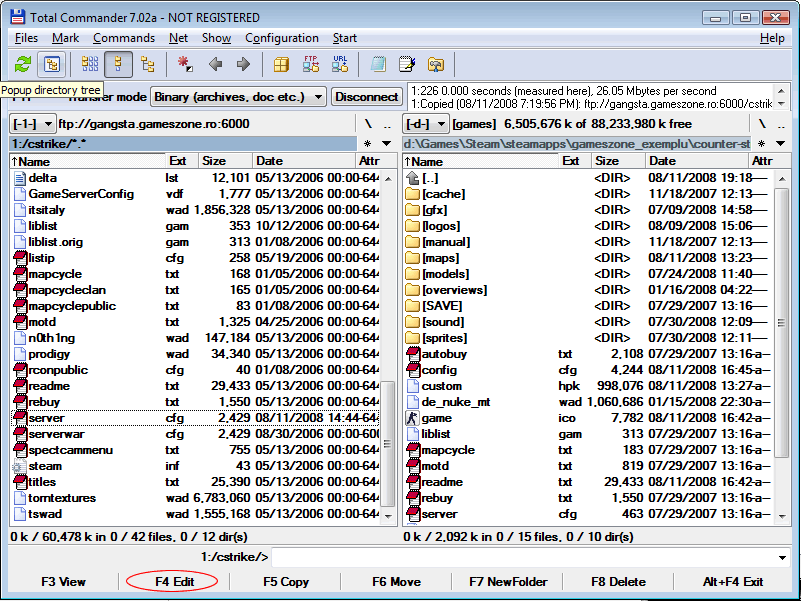This screenshot has height=601, width=801.
Task: Click the left panel vertical scrollbar
Action: click(389, 300)
